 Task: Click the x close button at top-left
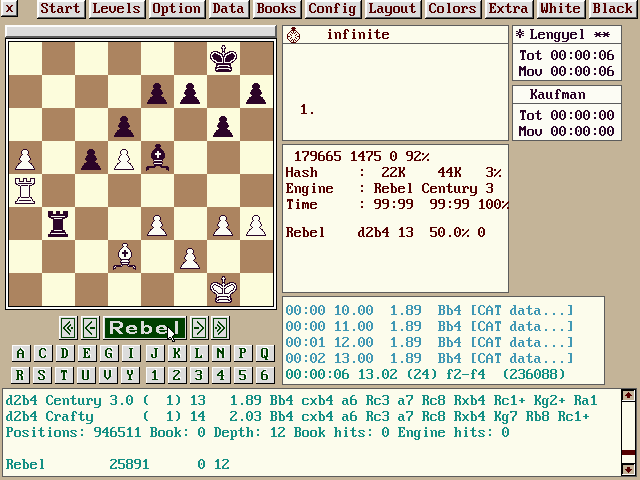(10, 9)
